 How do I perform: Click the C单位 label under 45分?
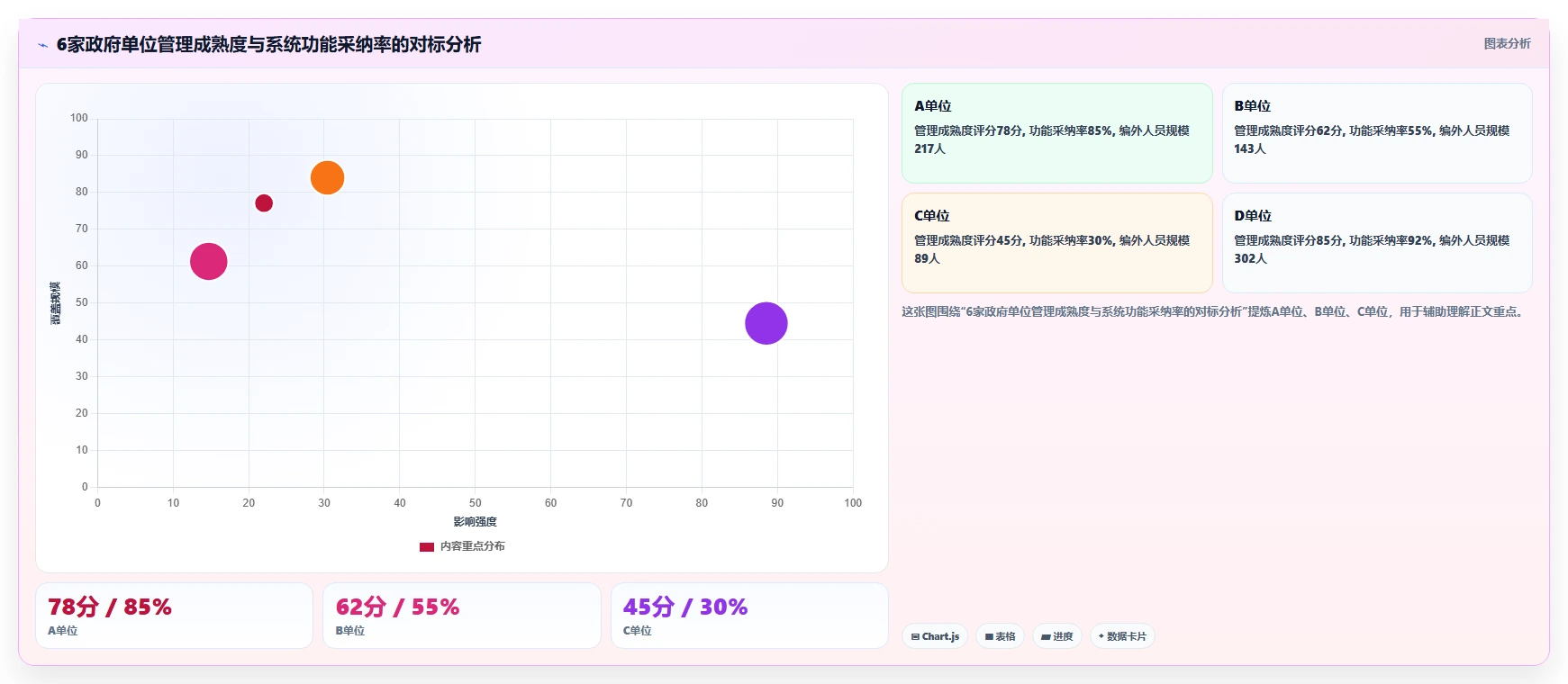638,631
